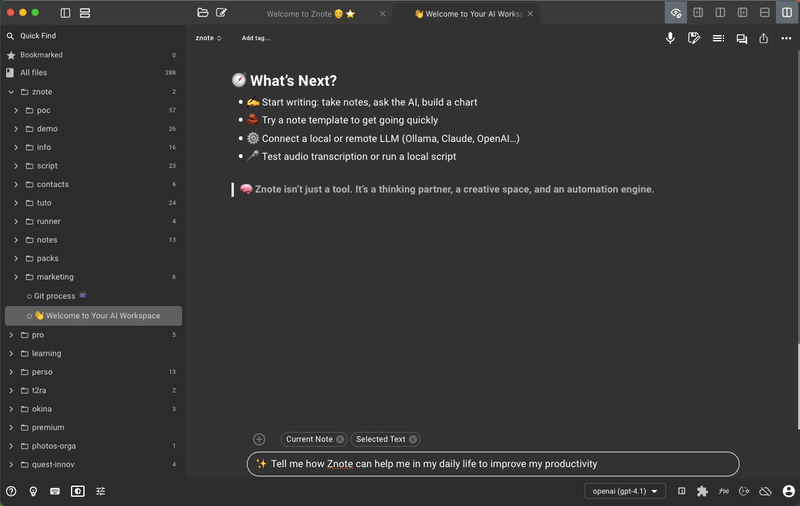The image size is (800, 506).
Task: Choose the horizontal split layout icon
Action: click(x=764, y=13)
